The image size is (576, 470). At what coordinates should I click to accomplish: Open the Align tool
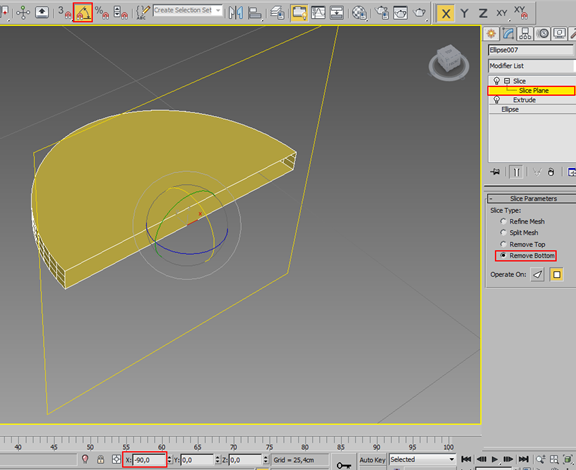[254, 13]
